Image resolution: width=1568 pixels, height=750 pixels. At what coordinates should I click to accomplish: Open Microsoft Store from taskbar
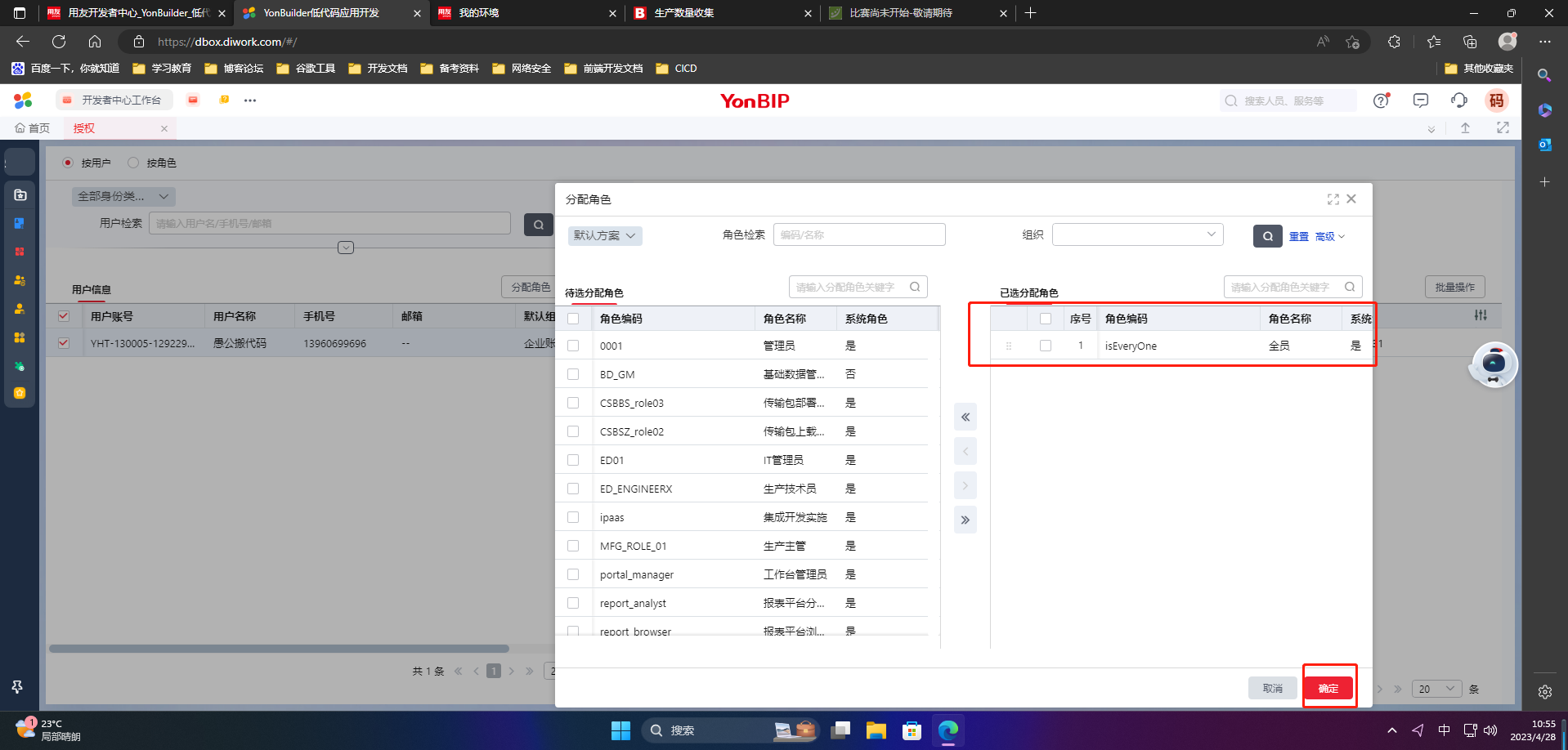[912, 730]
